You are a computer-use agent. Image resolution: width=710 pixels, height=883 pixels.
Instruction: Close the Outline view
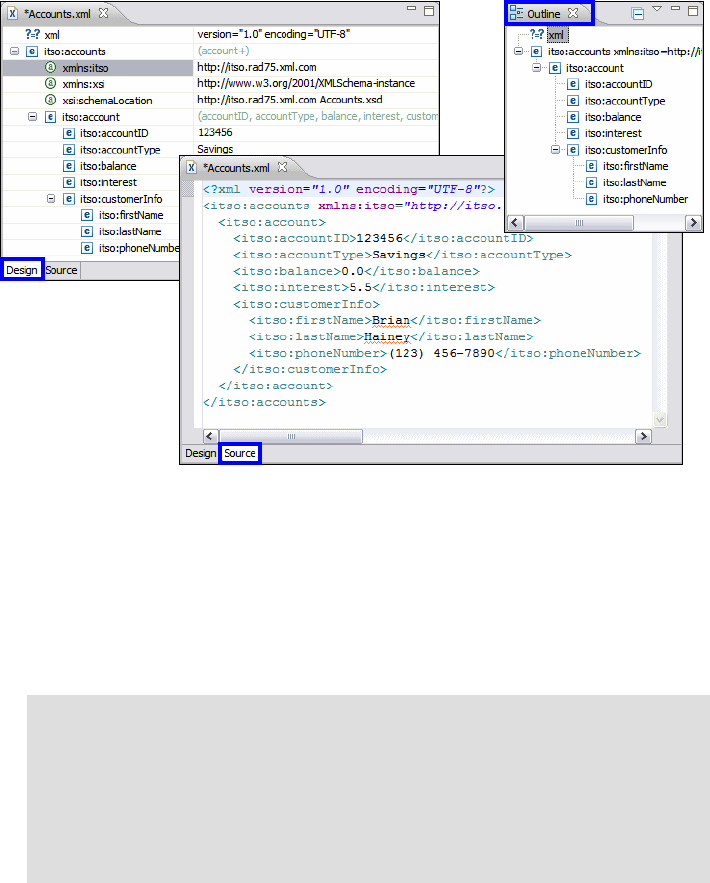(x=573, y=12)
